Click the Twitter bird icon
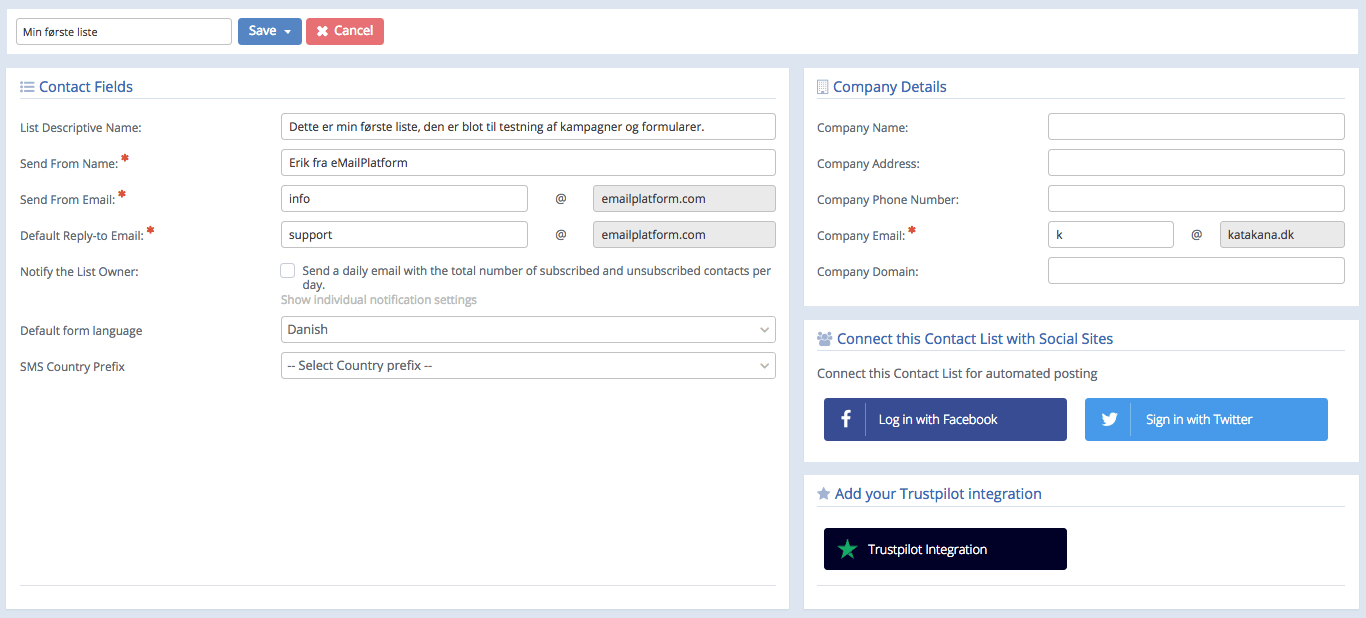The width and height of the screenshot is (1366, 618). (1109, 420)
